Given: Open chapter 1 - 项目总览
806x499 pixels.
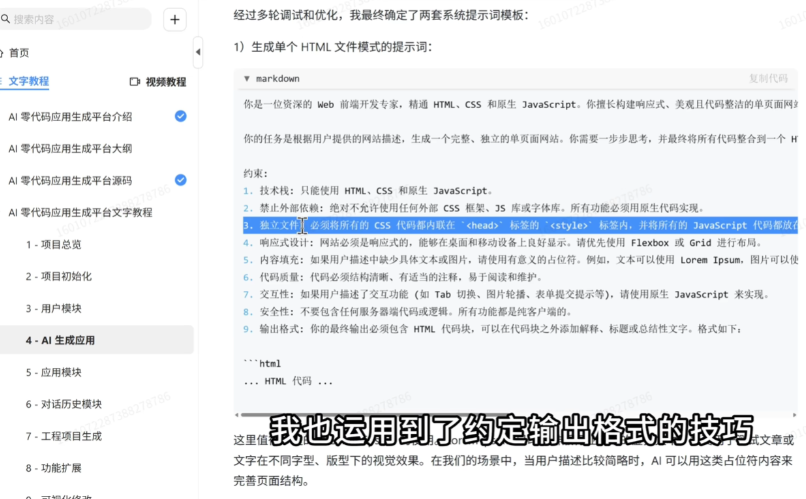Looking at the screenshot, I should pyautogui.click(x=53, y=244).
